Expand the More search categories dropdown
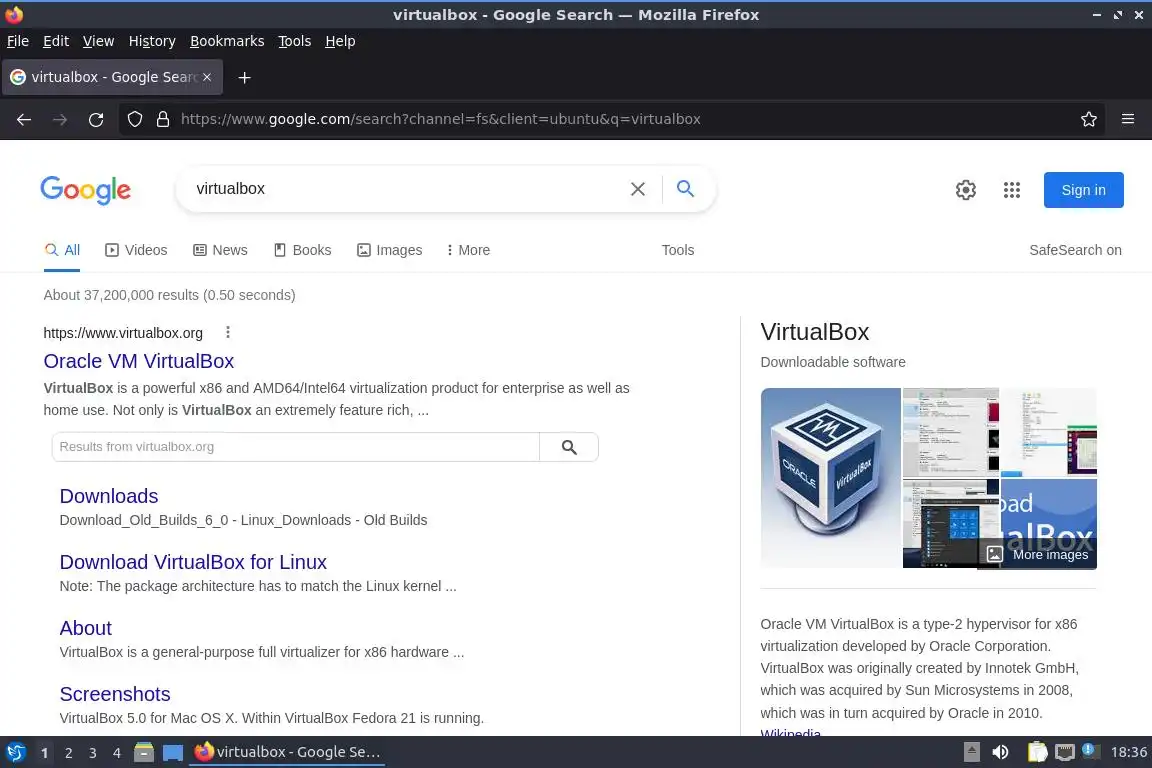This screenshot has width=1152, height=768. [468, 250]
